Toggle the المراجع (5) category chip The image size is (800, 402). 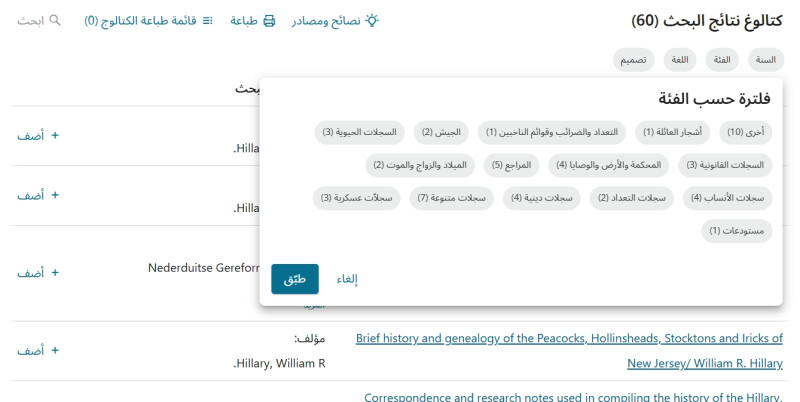click(x=511, y=165)
